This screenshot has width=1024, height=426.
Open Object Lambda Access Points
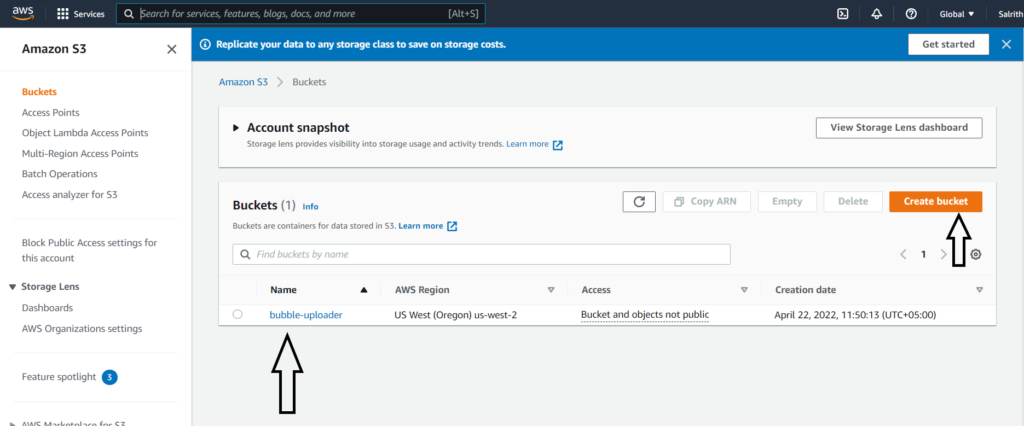[x=85, y=133]
